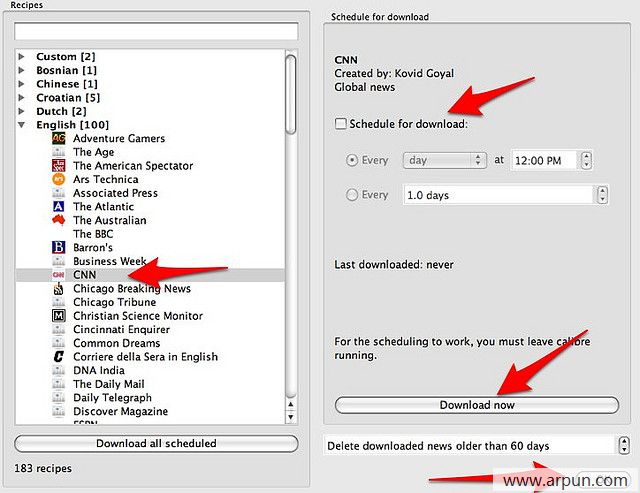Expand the Chinese [1] category
Image resolution: width=640 pixels, height=493 pixels.
(22, 84)
